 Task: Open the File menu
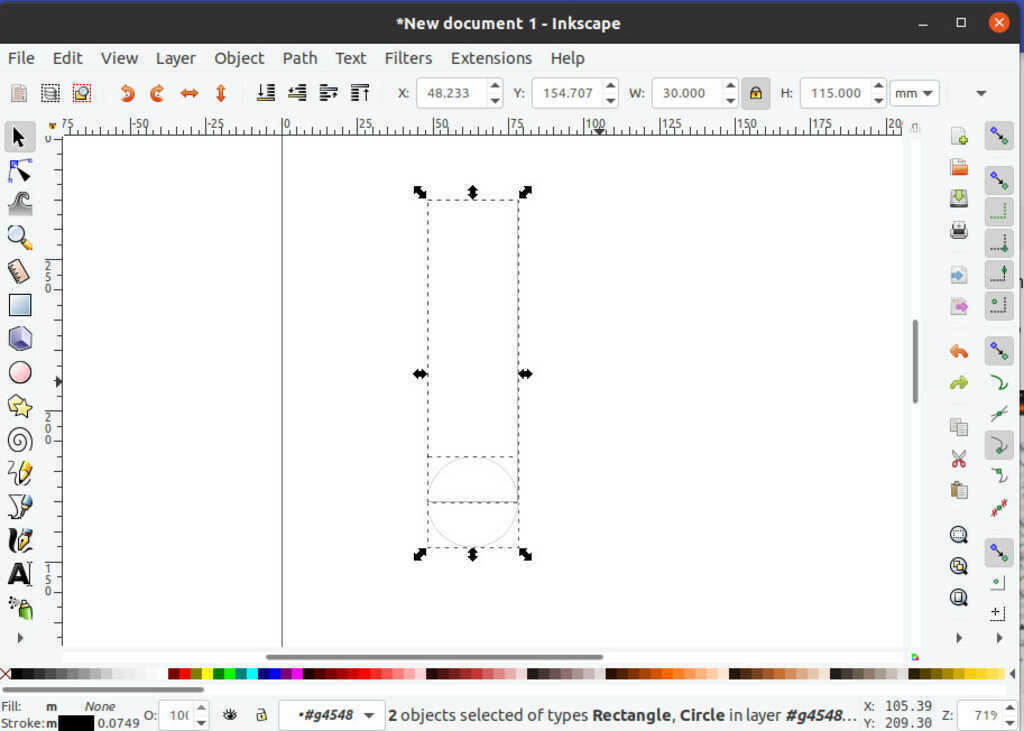coord(22,58)
